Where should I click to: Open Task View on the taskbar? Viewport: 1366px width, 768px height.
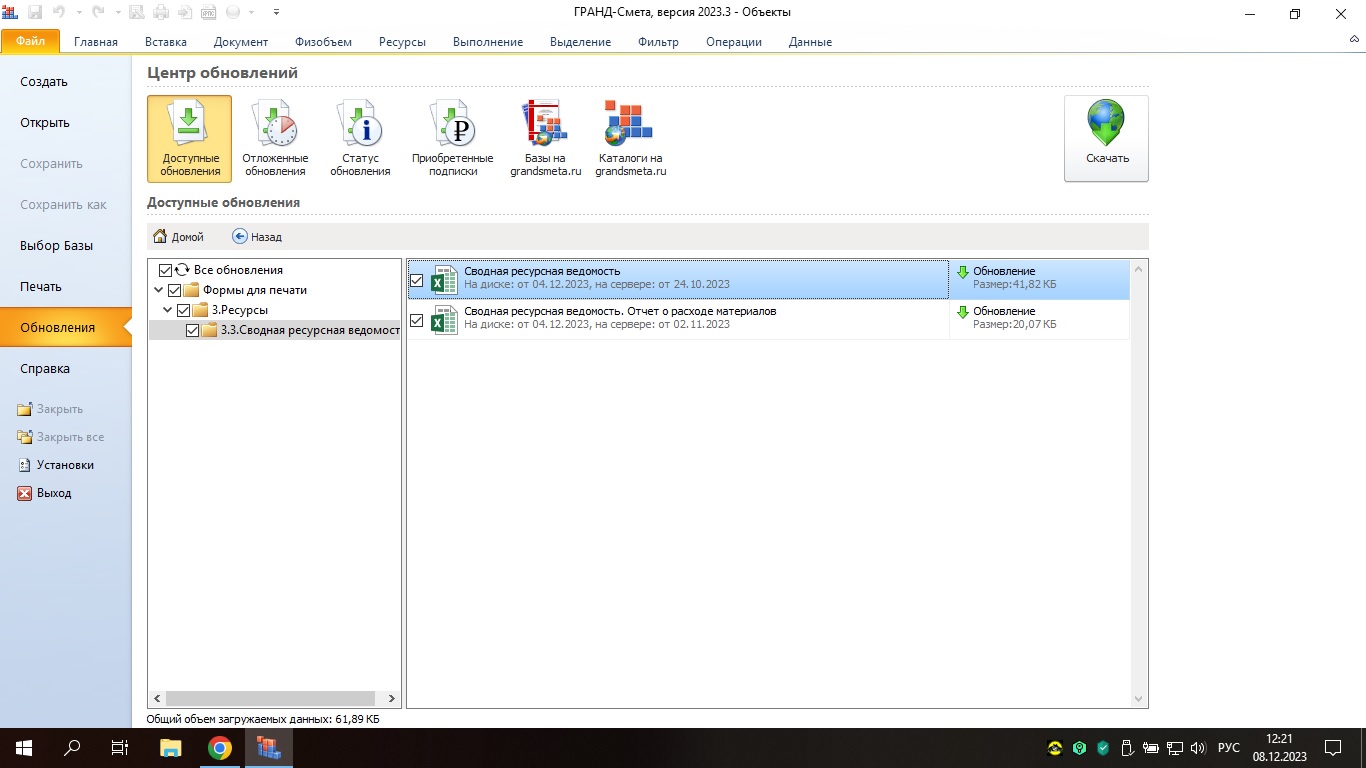[120, 748]
